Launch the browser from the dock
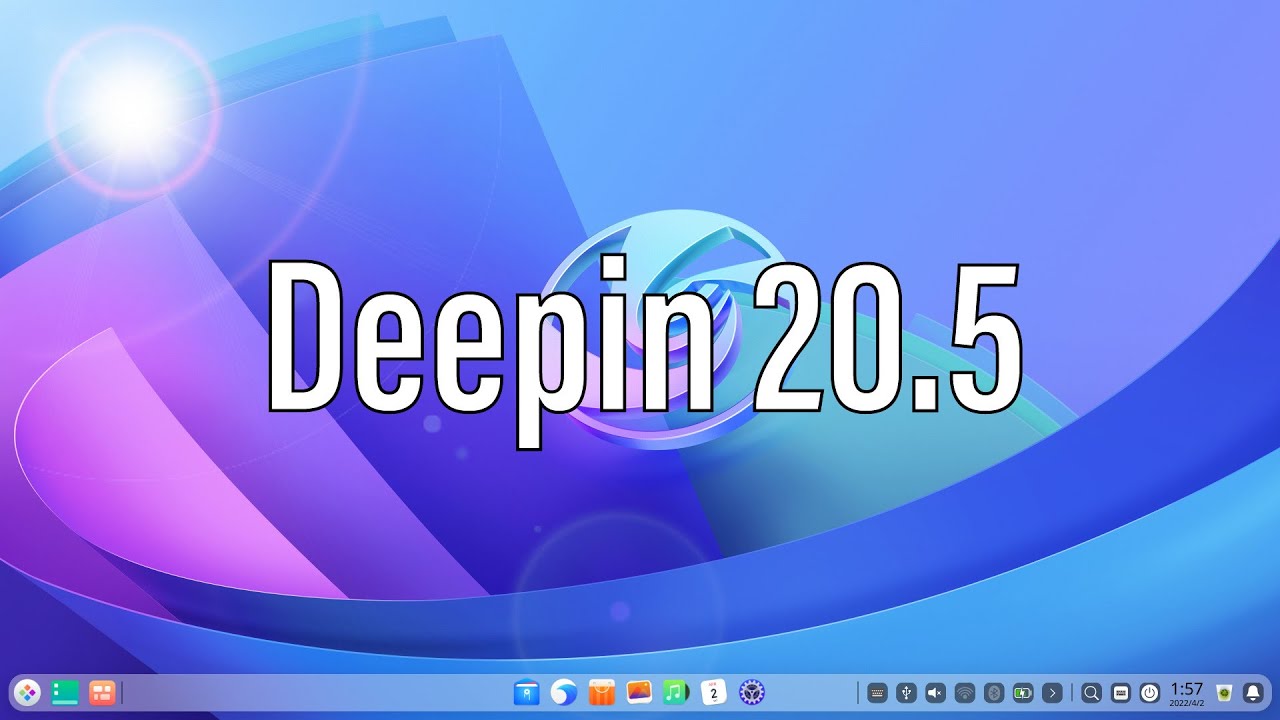 pos(564,692)
